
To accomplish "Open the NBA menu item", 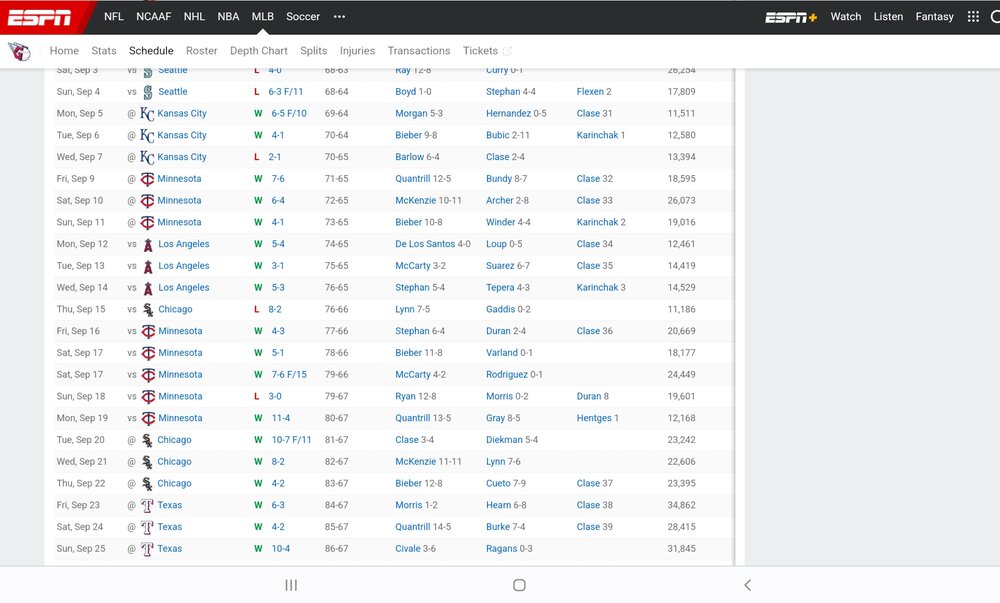I will (228, 17).
